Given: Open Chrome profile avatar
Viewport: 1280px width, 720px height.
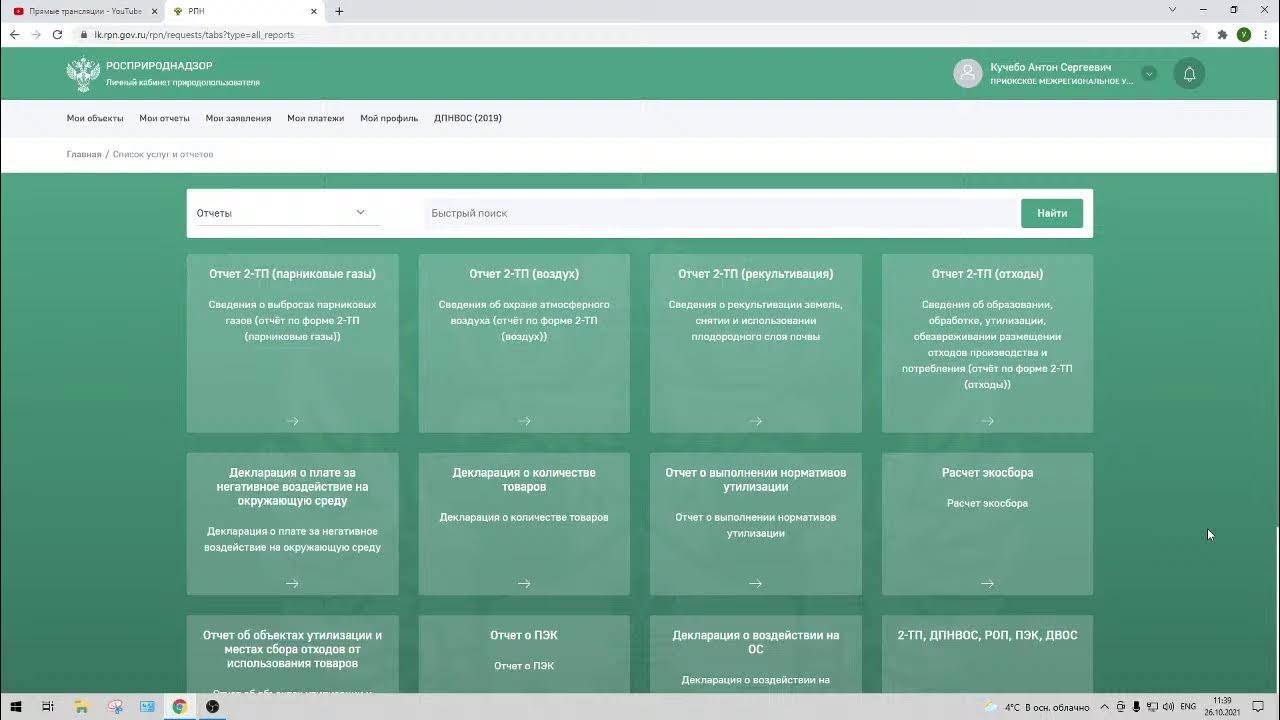Looking at the screenshot, I should [x=1243, y=34].
